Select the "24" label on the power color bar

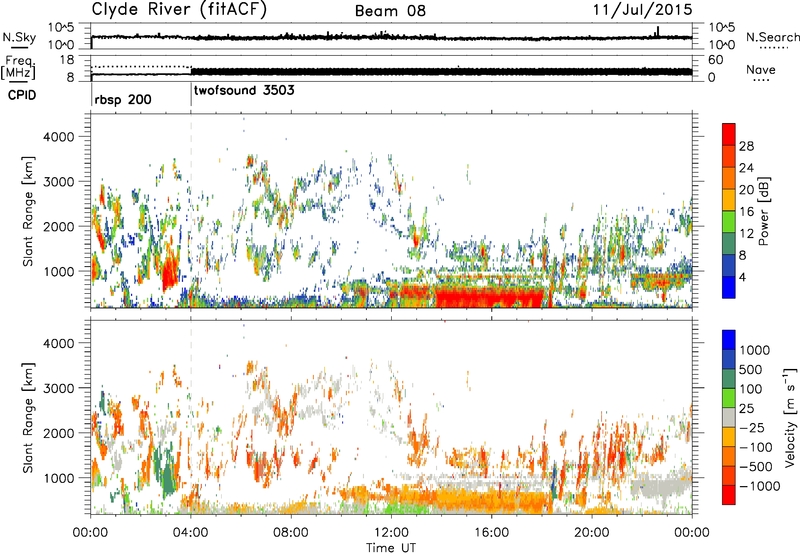point(746,168)
